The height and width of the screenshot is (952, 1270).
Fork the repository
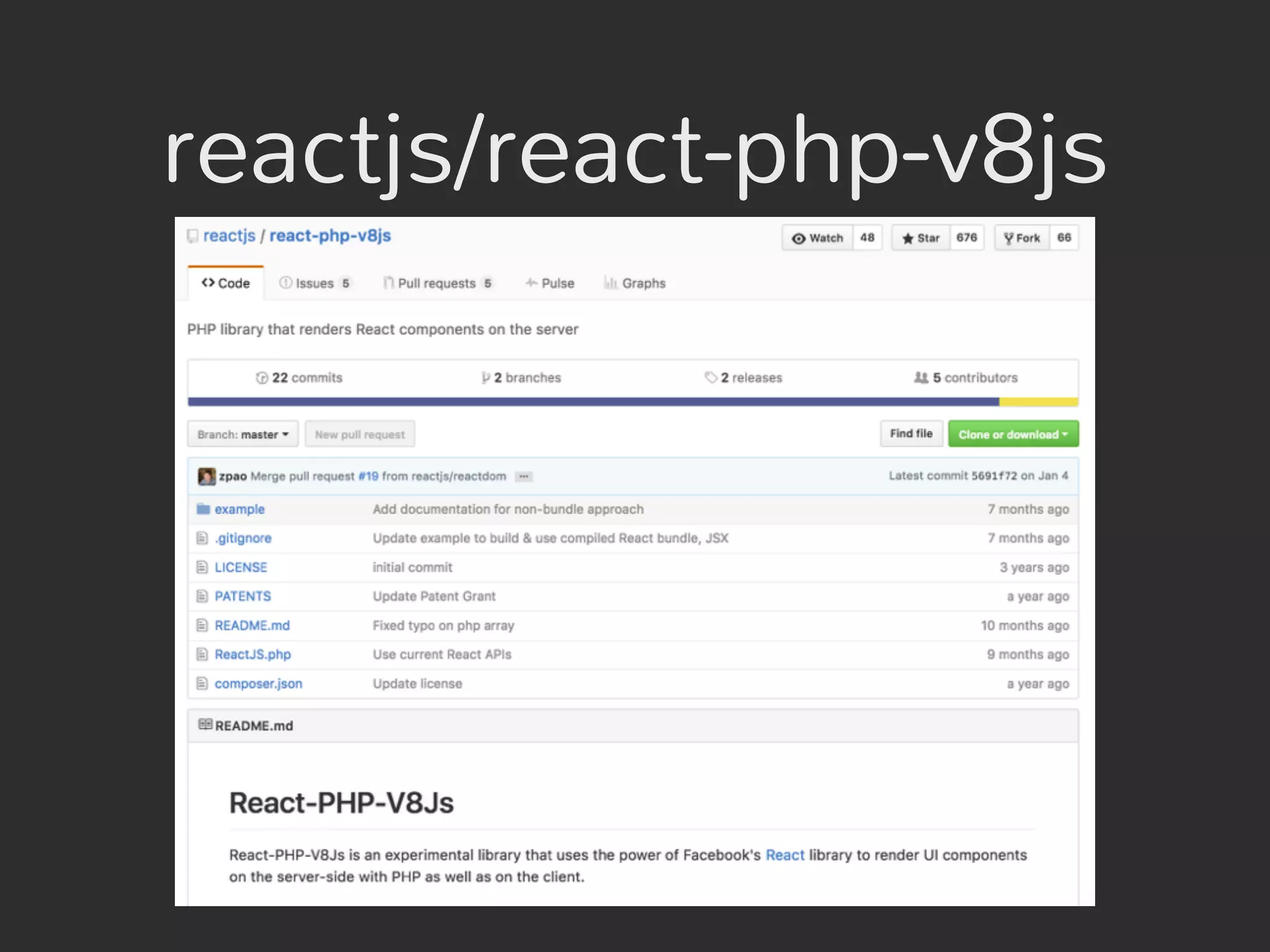pos(1022,238)
